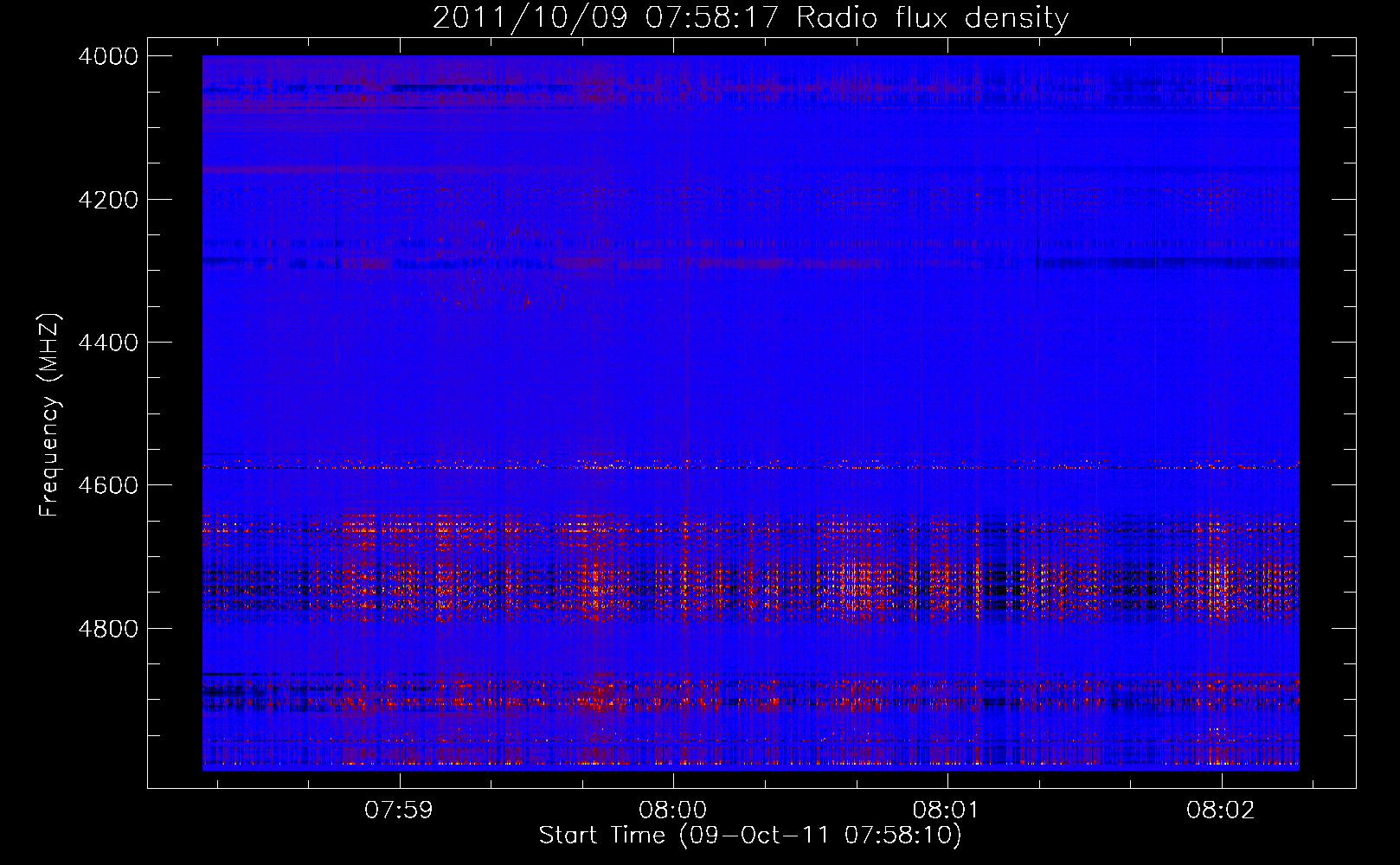Click the plot title "Radio flux density"

933,18
